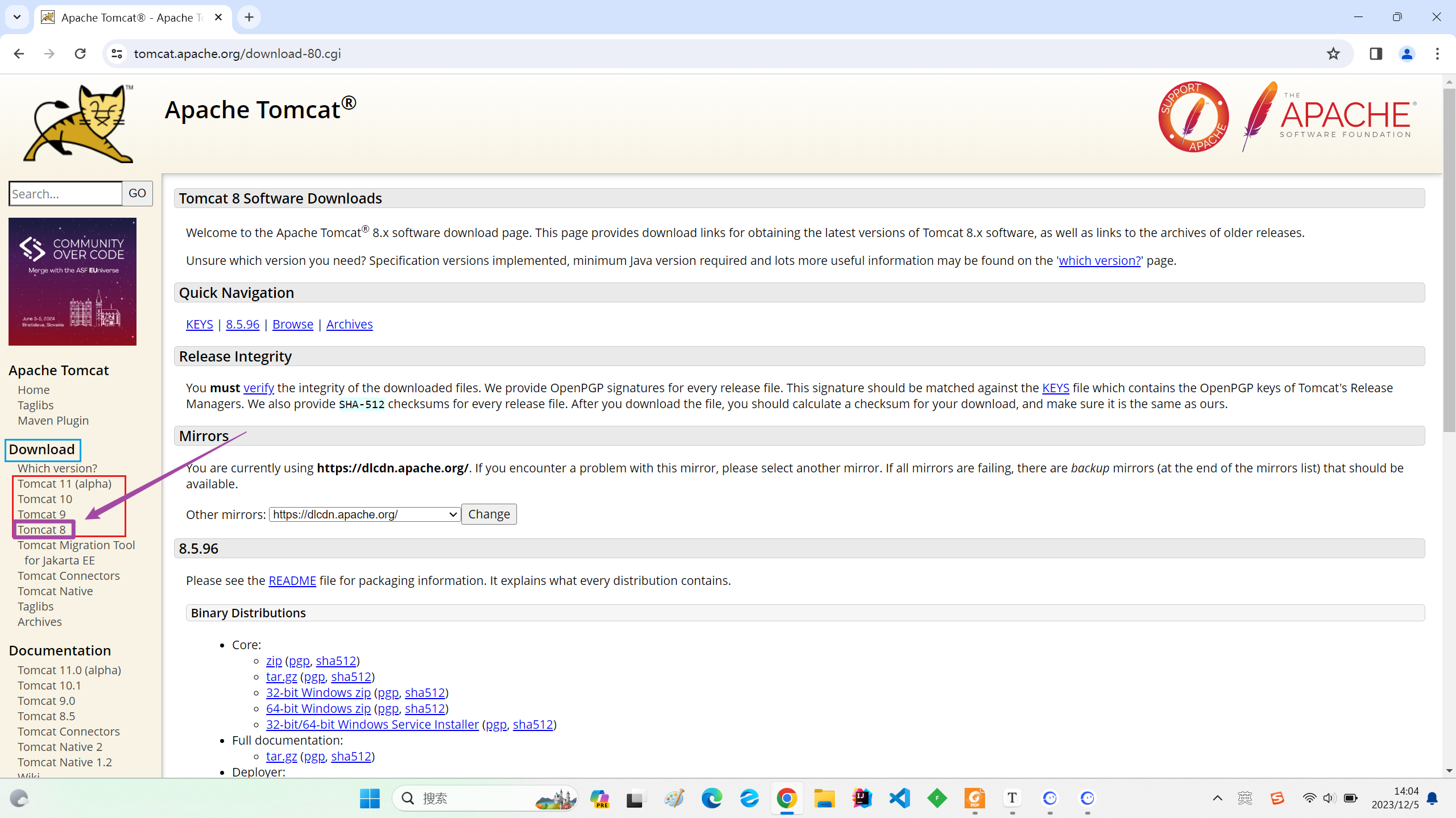Open IntelliJ IDEA from the taskbar
Image resolution: width=1456 pixels, height=818 pixels.
point(862,798)
